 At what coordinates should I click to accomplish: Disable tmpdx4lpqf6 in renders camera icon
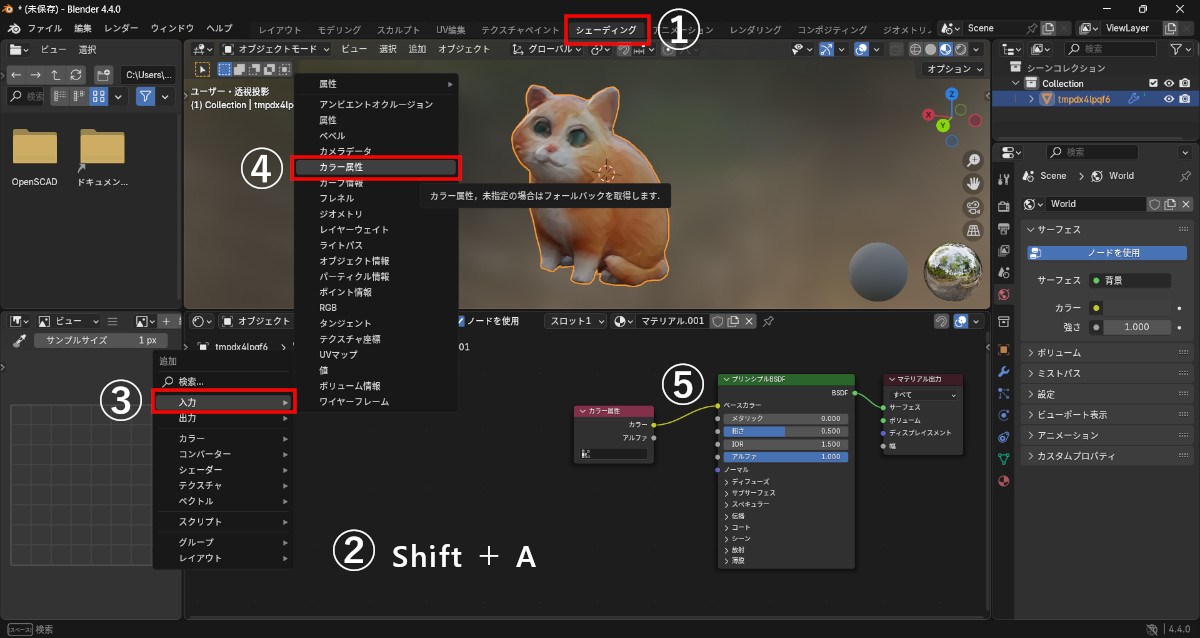coord(1184,99)
